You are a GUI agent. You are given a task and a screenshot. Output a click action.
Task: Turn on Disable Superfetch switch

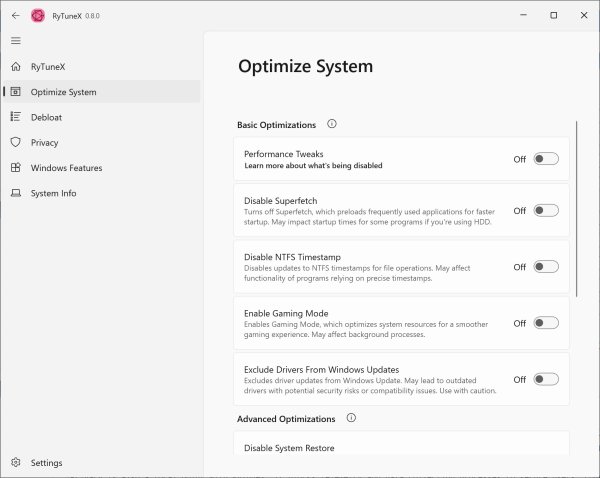(x=546, y=211)
